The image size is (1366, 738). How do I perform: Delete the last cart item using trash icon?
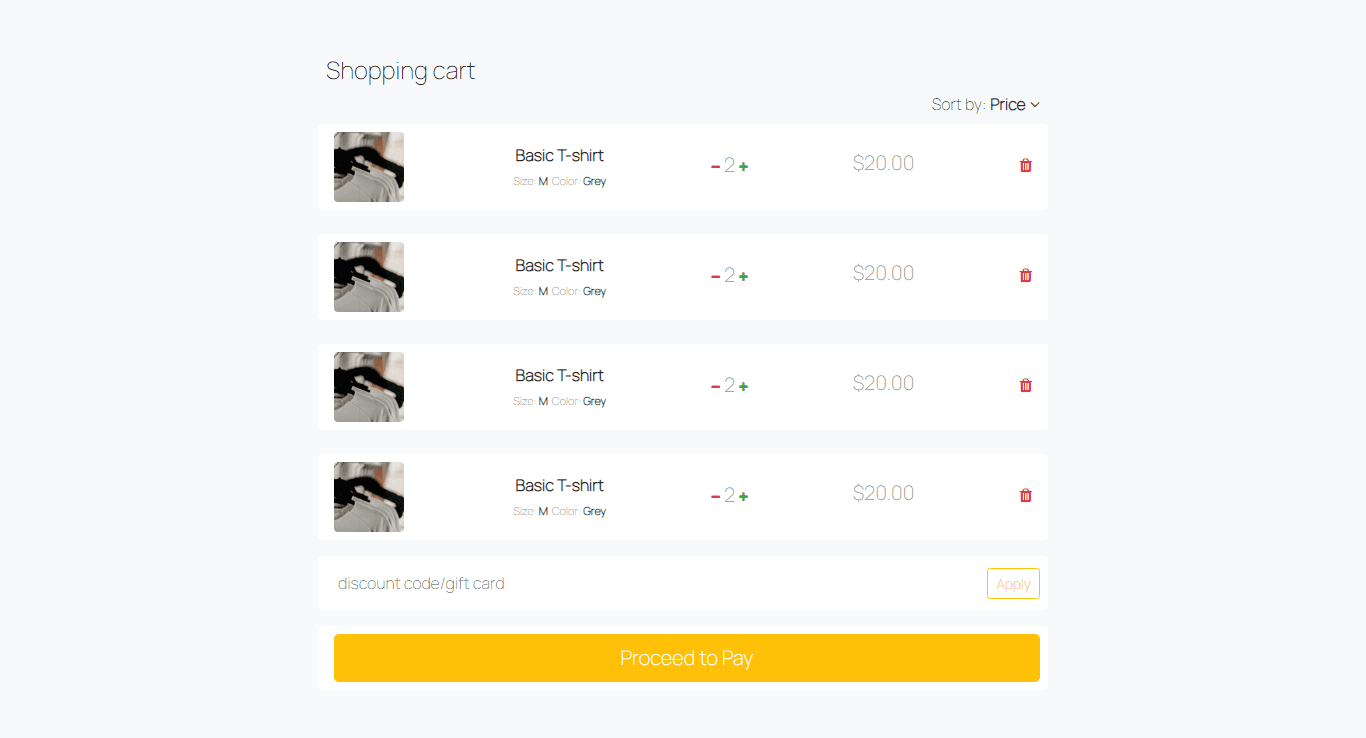[1025, 494]
